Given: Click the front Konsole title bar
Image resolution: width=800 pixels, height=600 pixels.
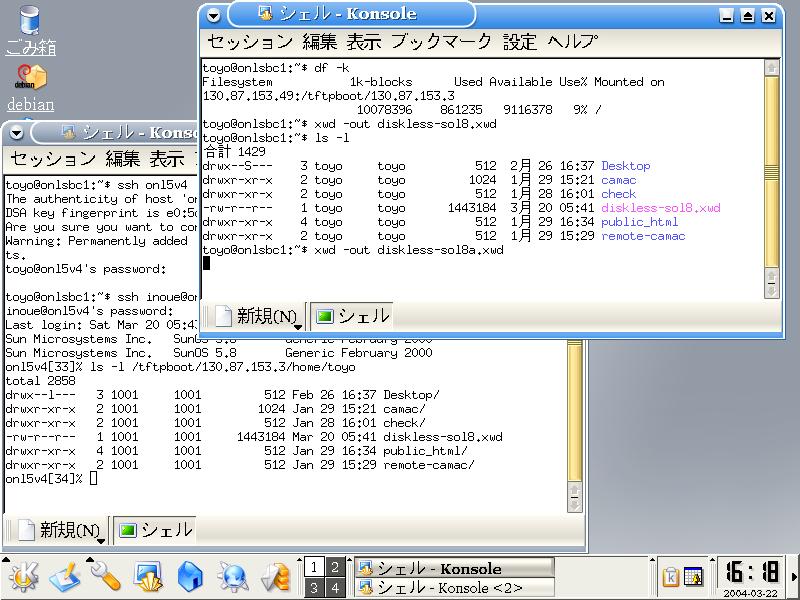Looking at the screenshot, I should (x=352, y=14).
